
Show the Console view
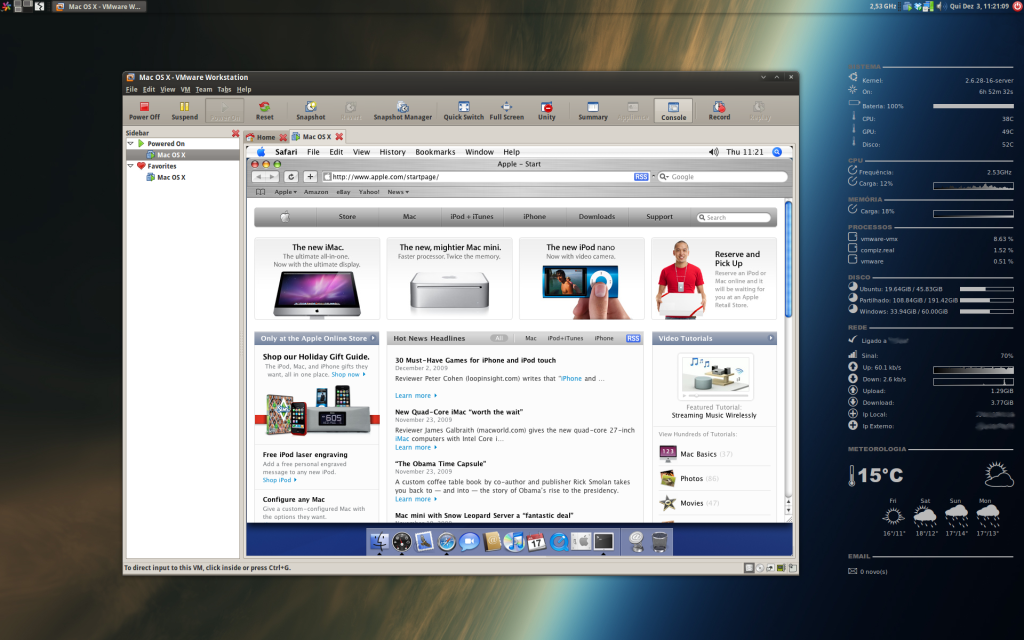pos(673,110)
